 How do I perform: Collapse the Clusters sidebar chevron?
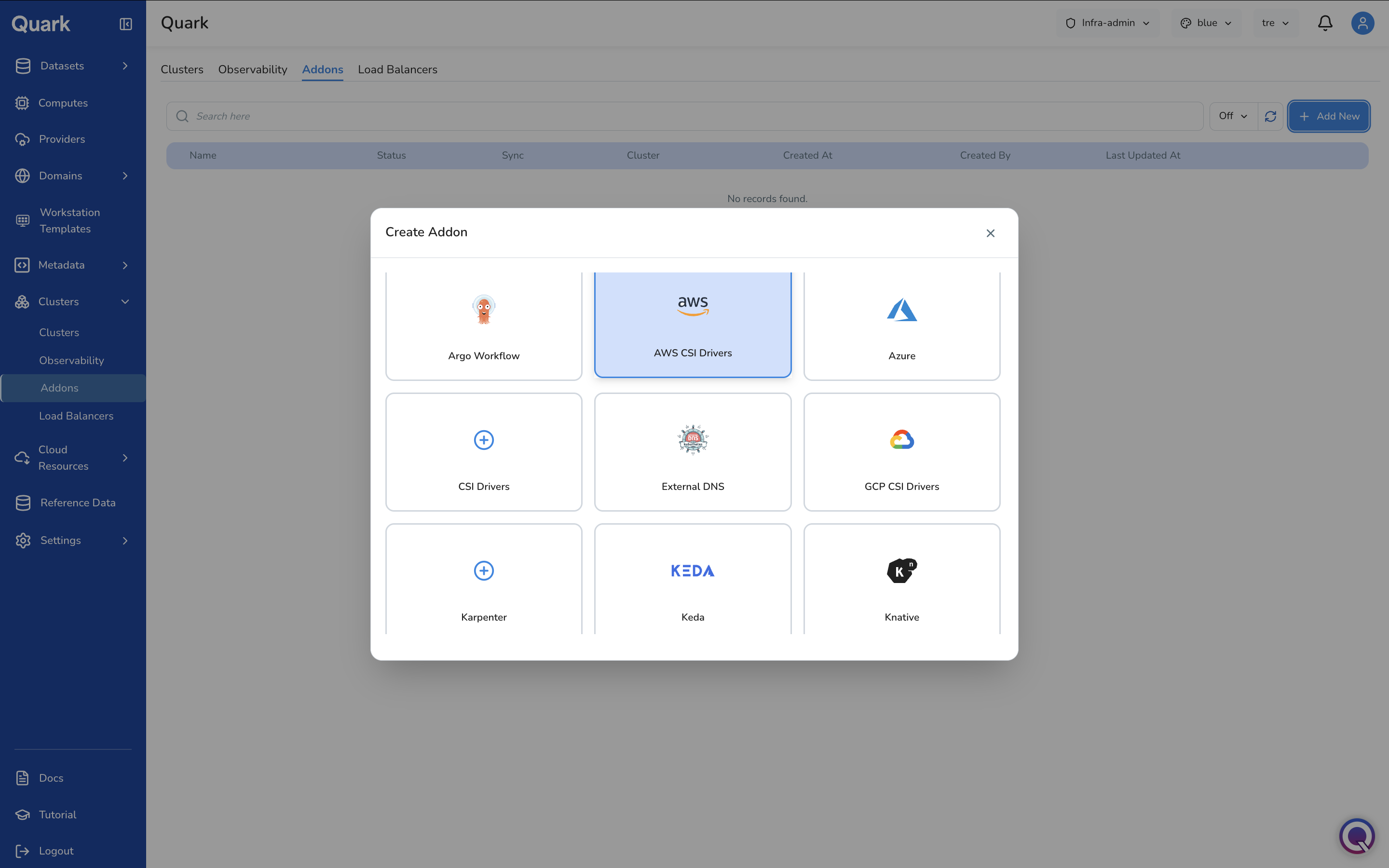coord(125,302)
